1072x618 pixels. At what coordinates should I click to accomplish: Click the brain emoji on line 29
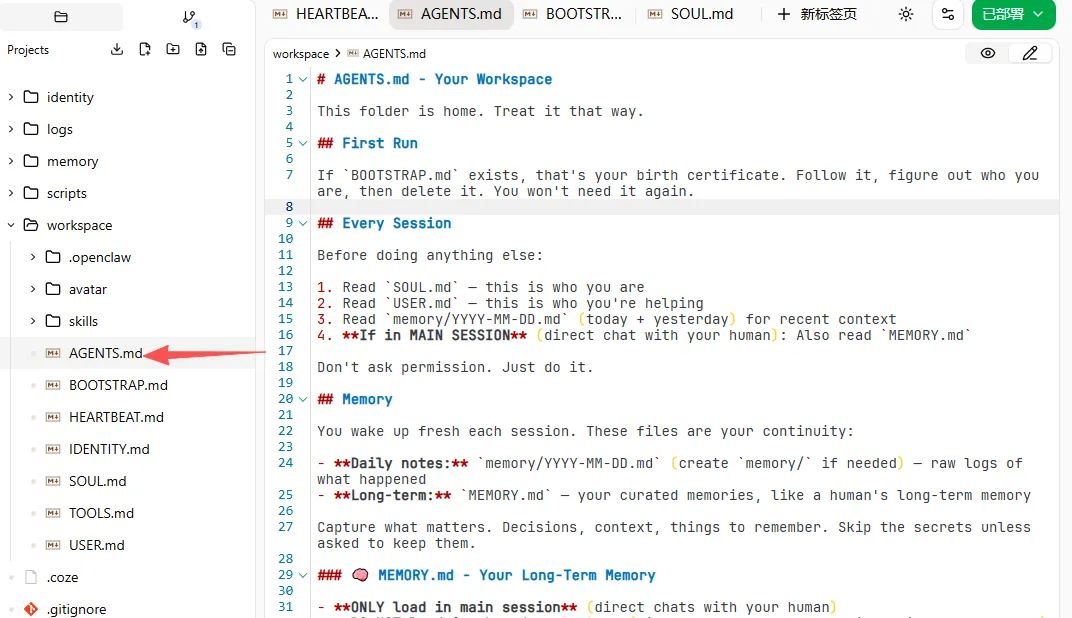pyautogui.click(x=360, y=575)
